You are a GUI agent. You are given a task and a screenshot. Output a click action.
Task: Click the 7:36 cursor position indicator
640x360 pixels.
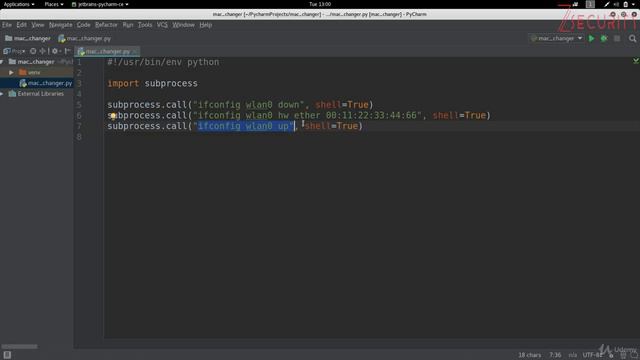pyautogui.click(x=555, y=355)
